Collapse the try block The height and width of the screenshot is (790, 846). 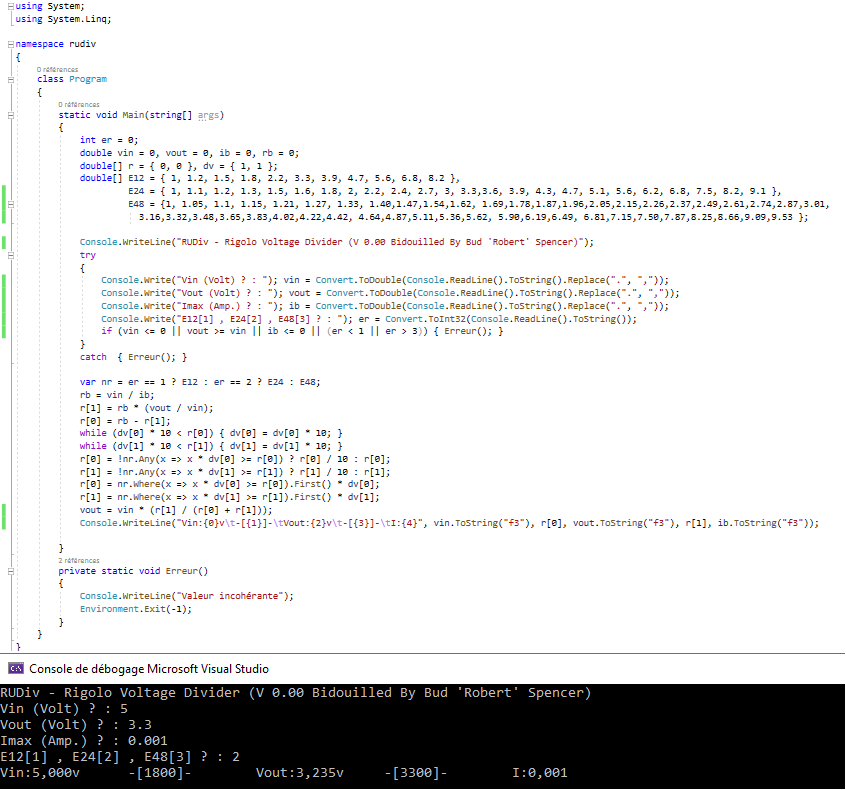pos(10,255)
